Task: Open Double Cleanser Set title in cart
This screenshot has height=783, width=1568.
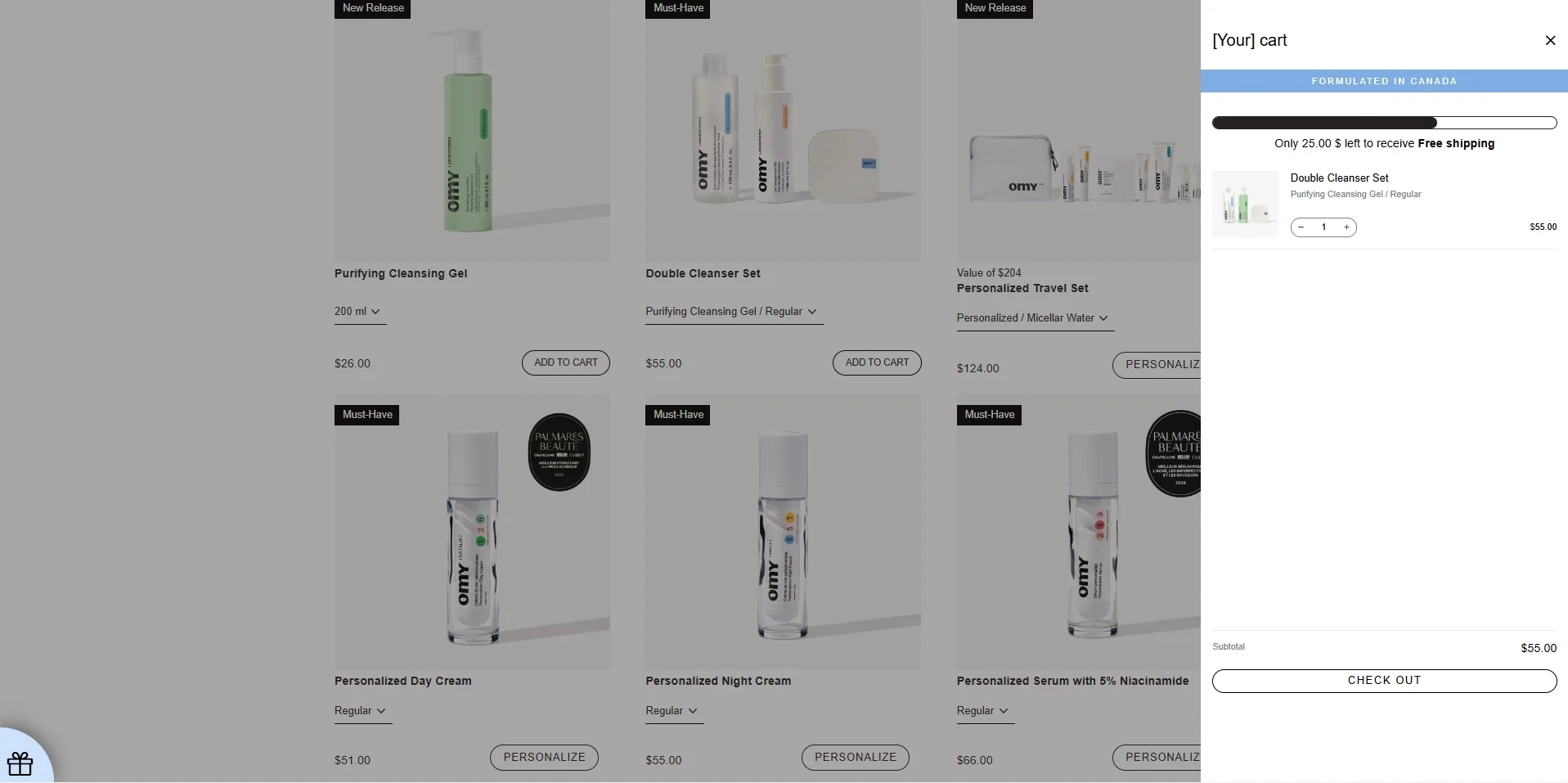Action: point(1339,178)
